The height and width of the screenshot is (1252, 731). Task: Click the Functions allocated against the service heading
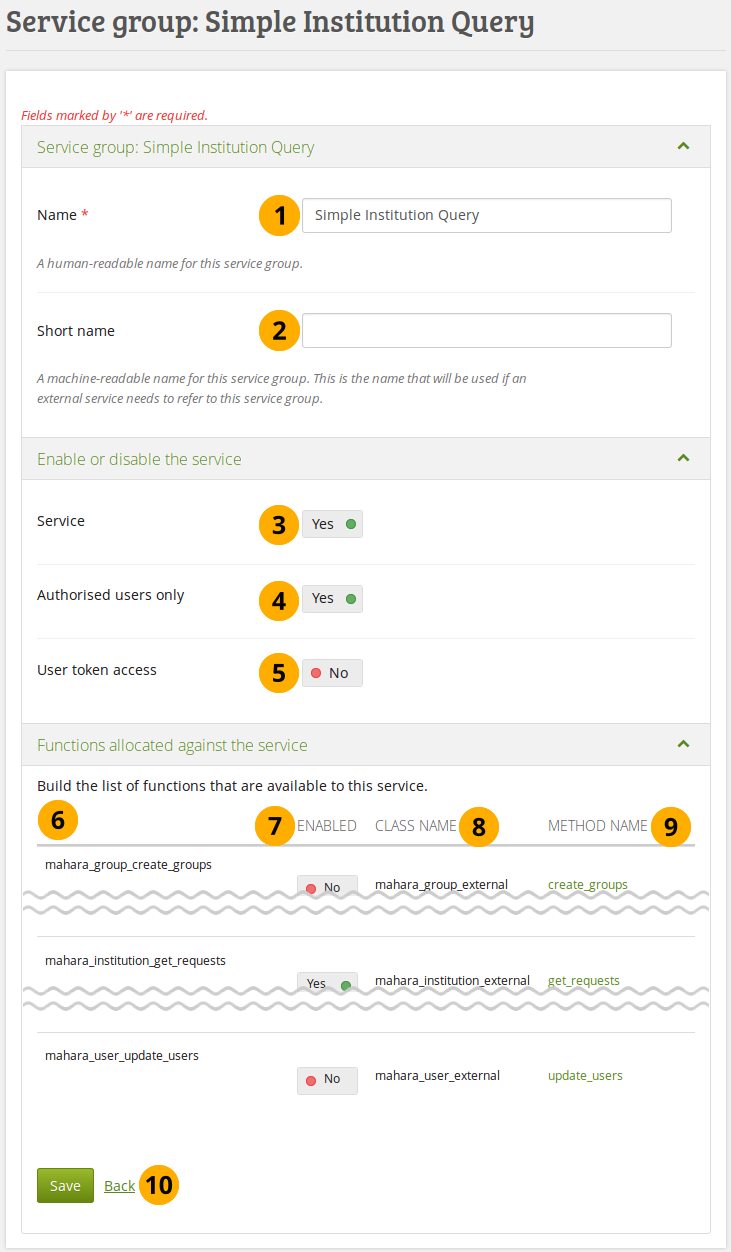172,746
